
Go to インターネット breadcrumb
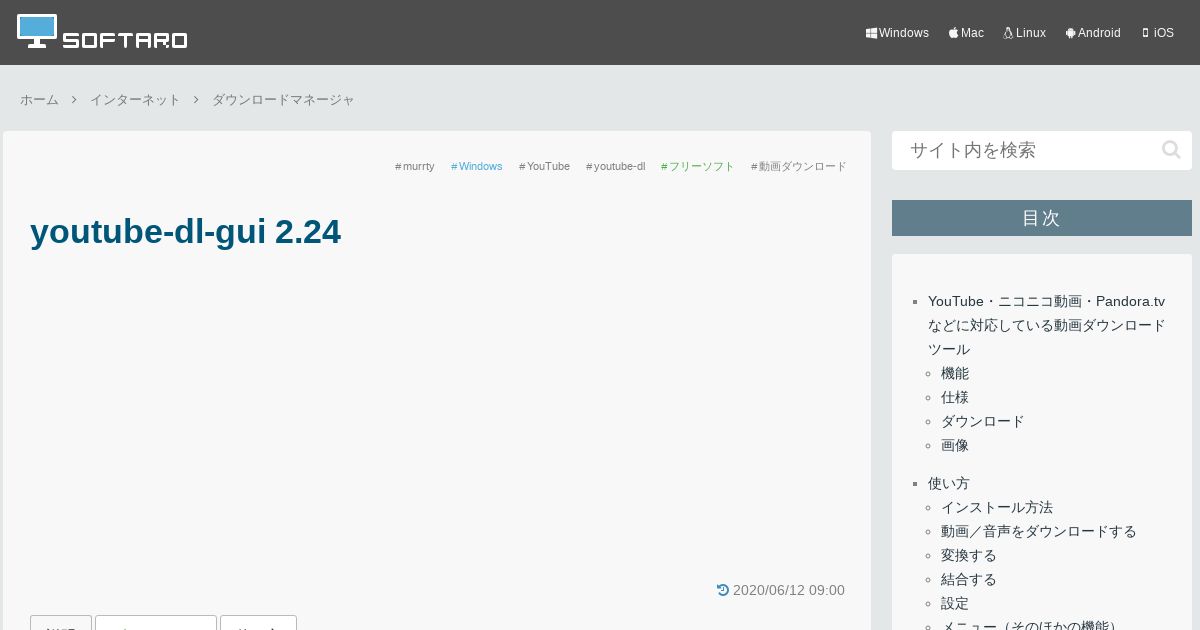coord(135,100)
